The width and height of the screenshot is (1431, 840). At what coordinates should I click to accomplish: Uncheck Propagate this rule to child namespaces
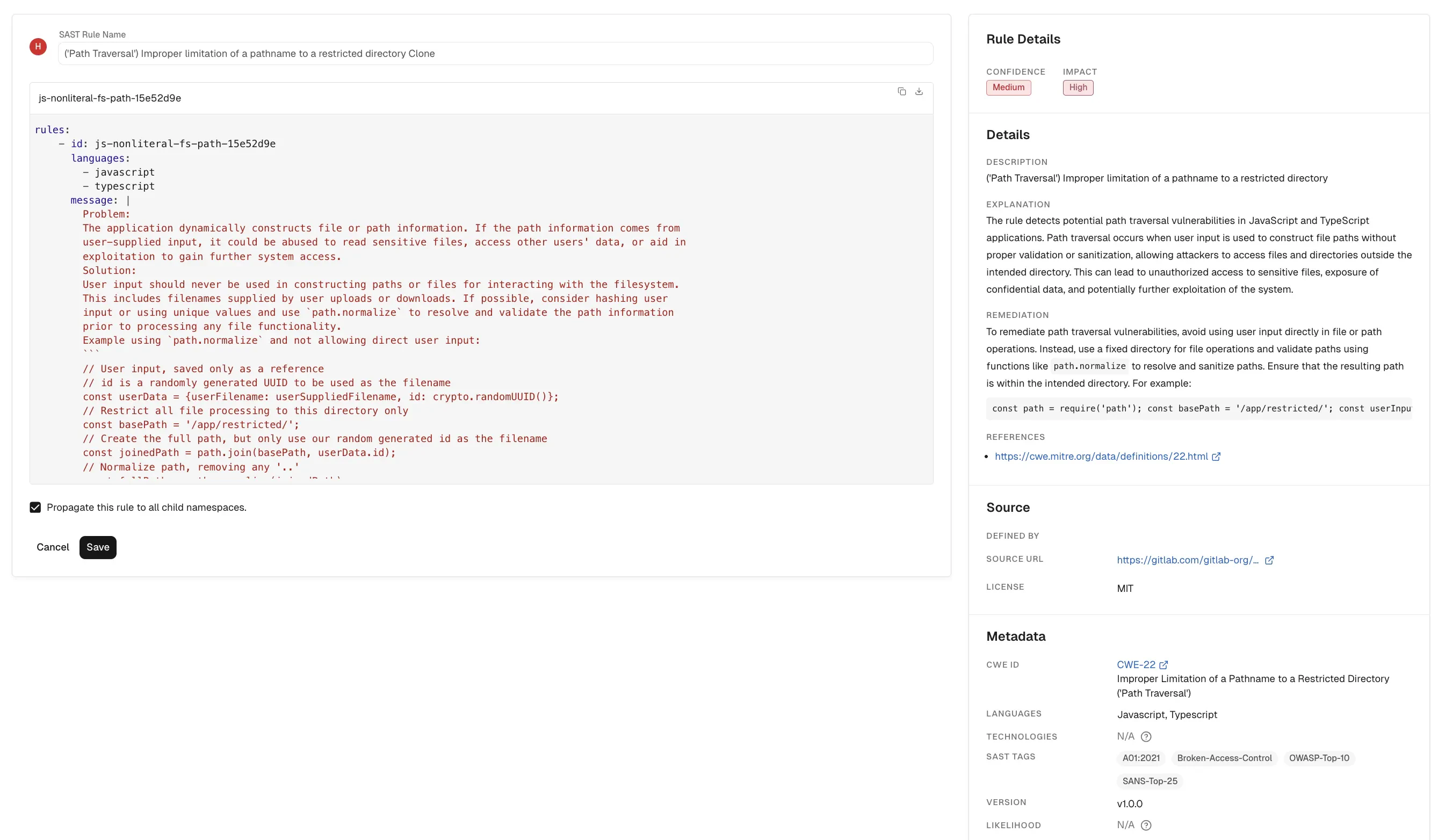click(35, 507)
